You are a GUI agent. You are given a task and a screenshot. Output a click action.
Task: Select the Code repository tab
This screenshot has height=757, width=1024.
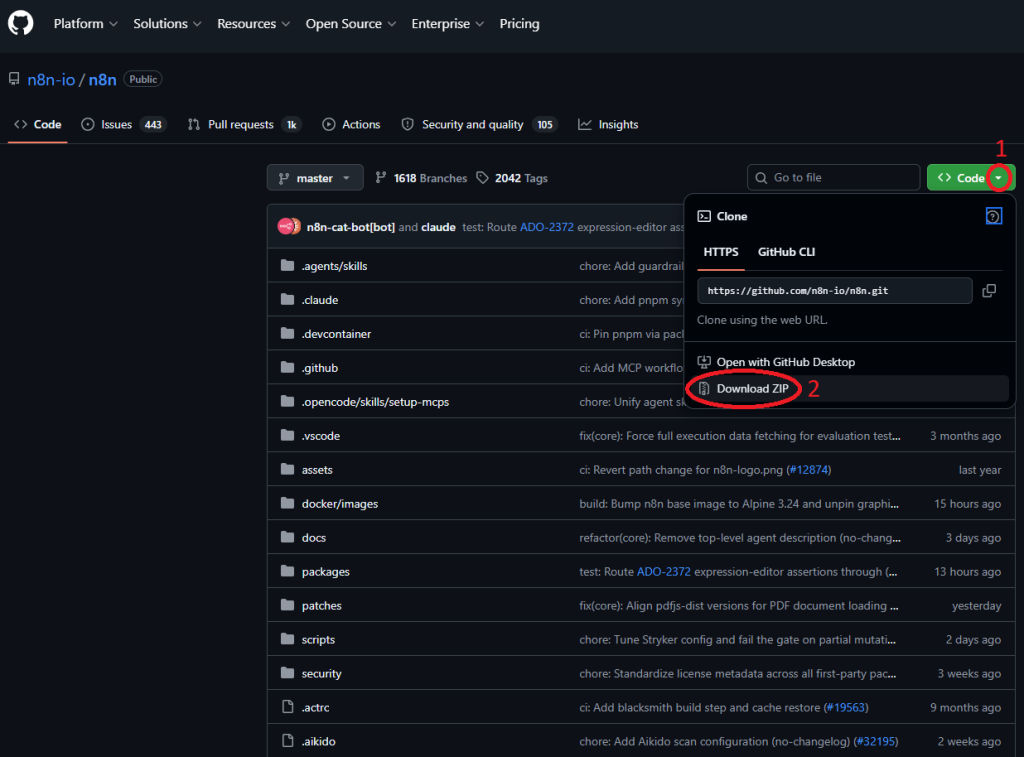[38, 124]
